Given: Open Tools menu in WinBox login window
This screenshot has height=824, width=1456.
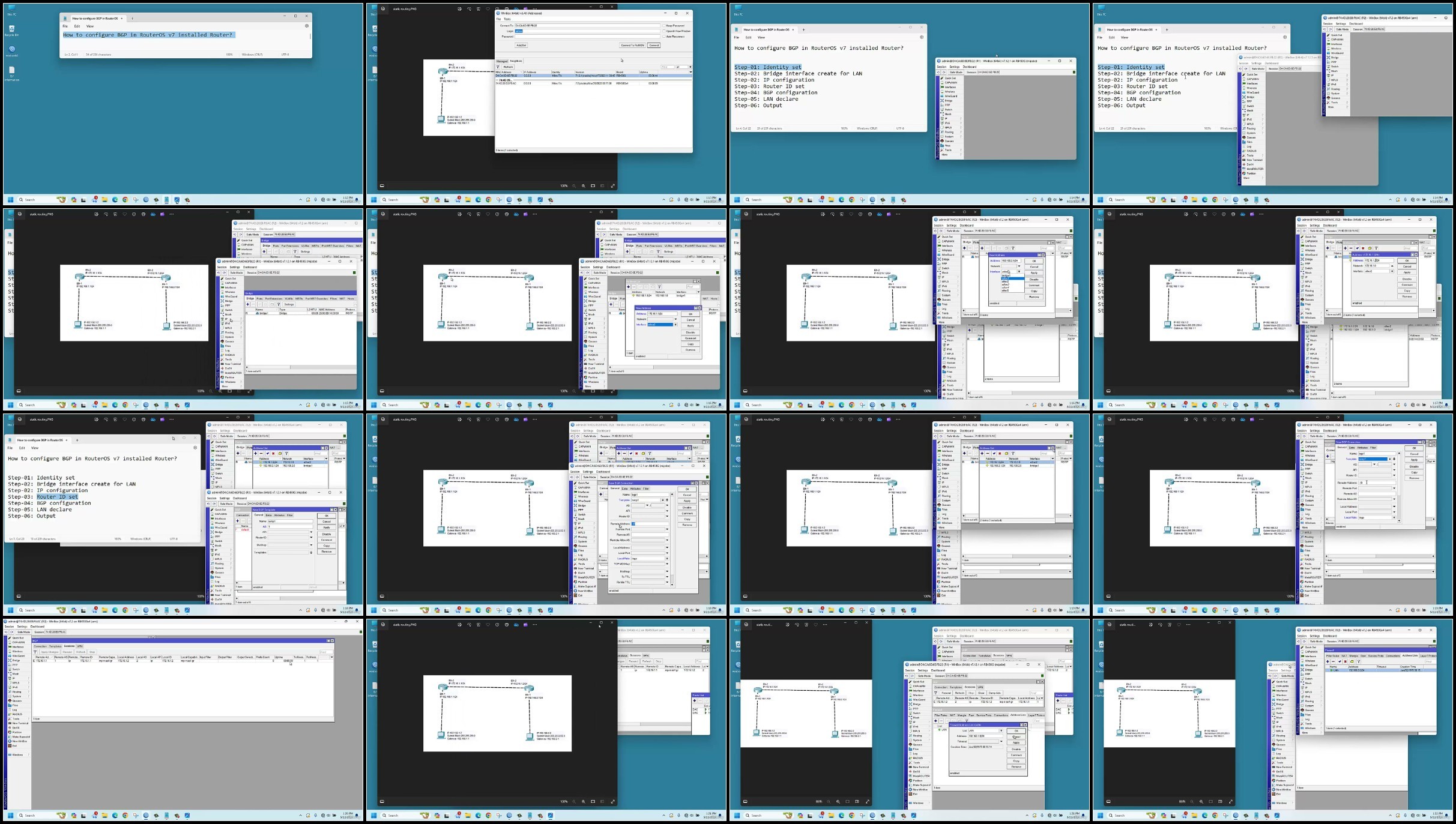Looking at the screenshot, I should click(x=507, y=19).
